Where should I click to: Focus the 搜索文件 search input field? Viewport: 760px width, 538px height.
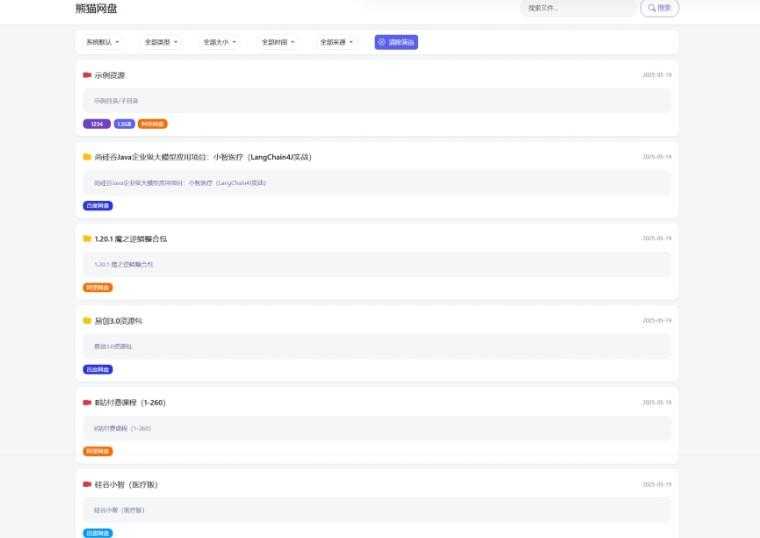577,8
